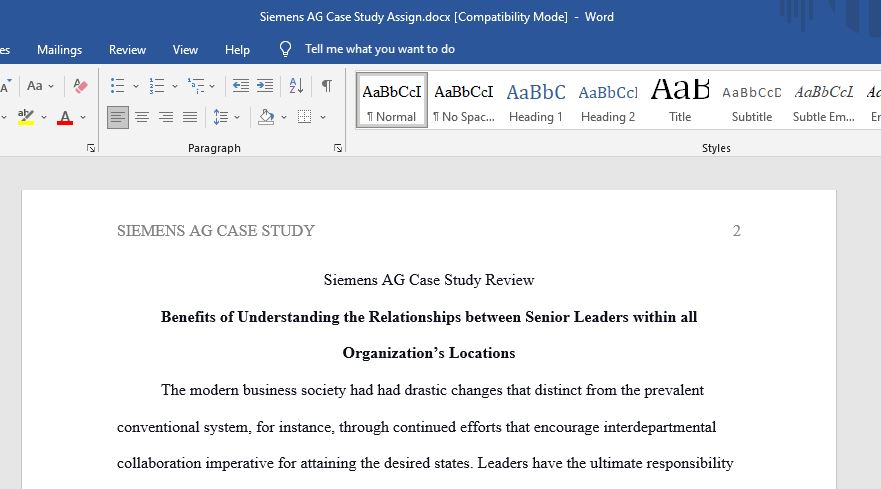Click the title Siemens AG Case Study Review

pyautogui.click(x=429, y=280)
